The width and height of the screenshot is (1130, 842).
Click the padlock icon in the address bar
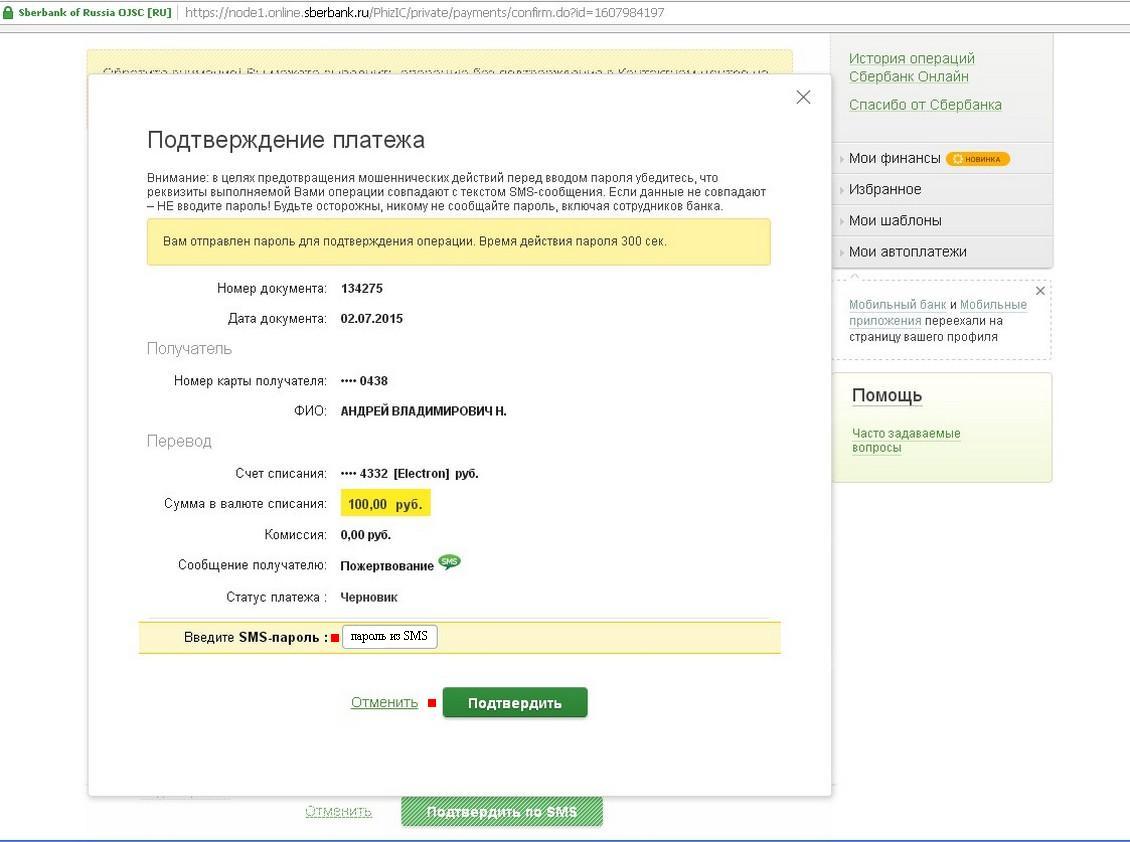(8, 12)
